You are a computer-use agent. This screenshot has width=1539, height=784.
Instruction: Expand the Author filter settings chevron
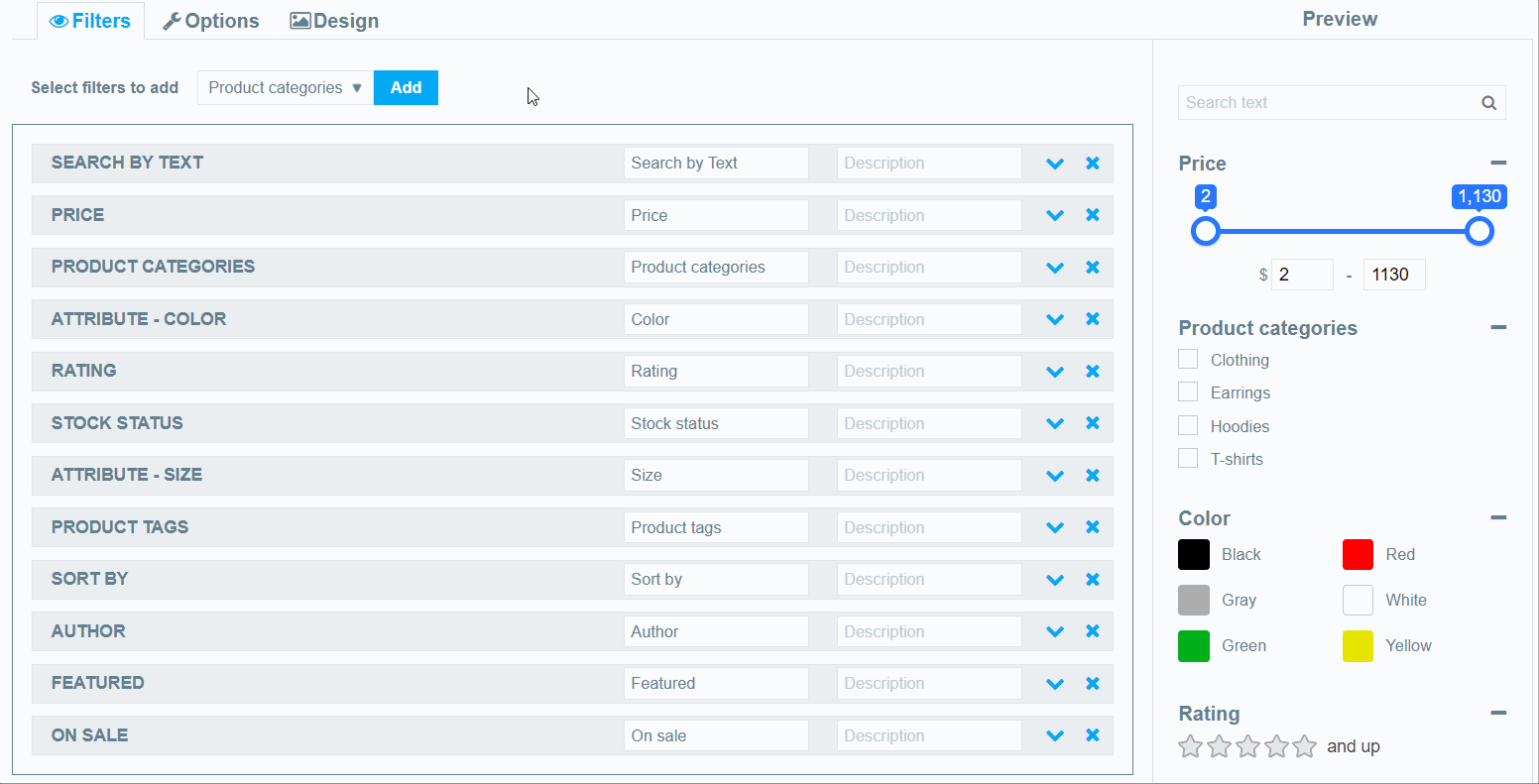point(1055,632)
